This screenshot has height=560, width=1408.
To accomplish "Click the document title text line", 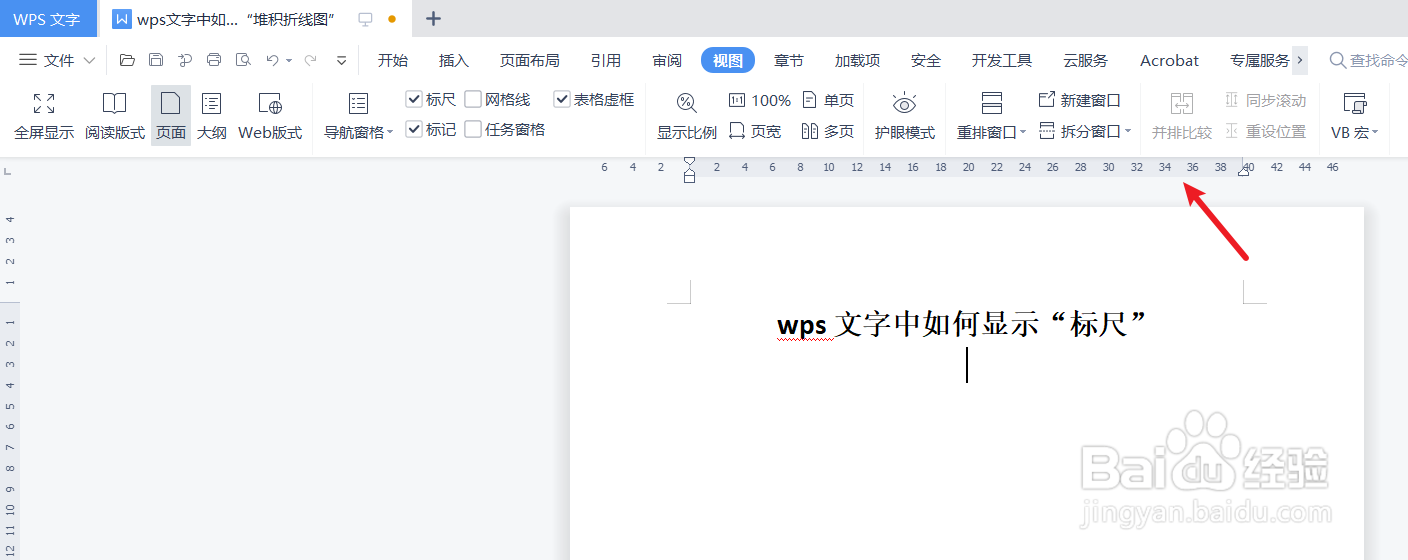I will [961, 324].
